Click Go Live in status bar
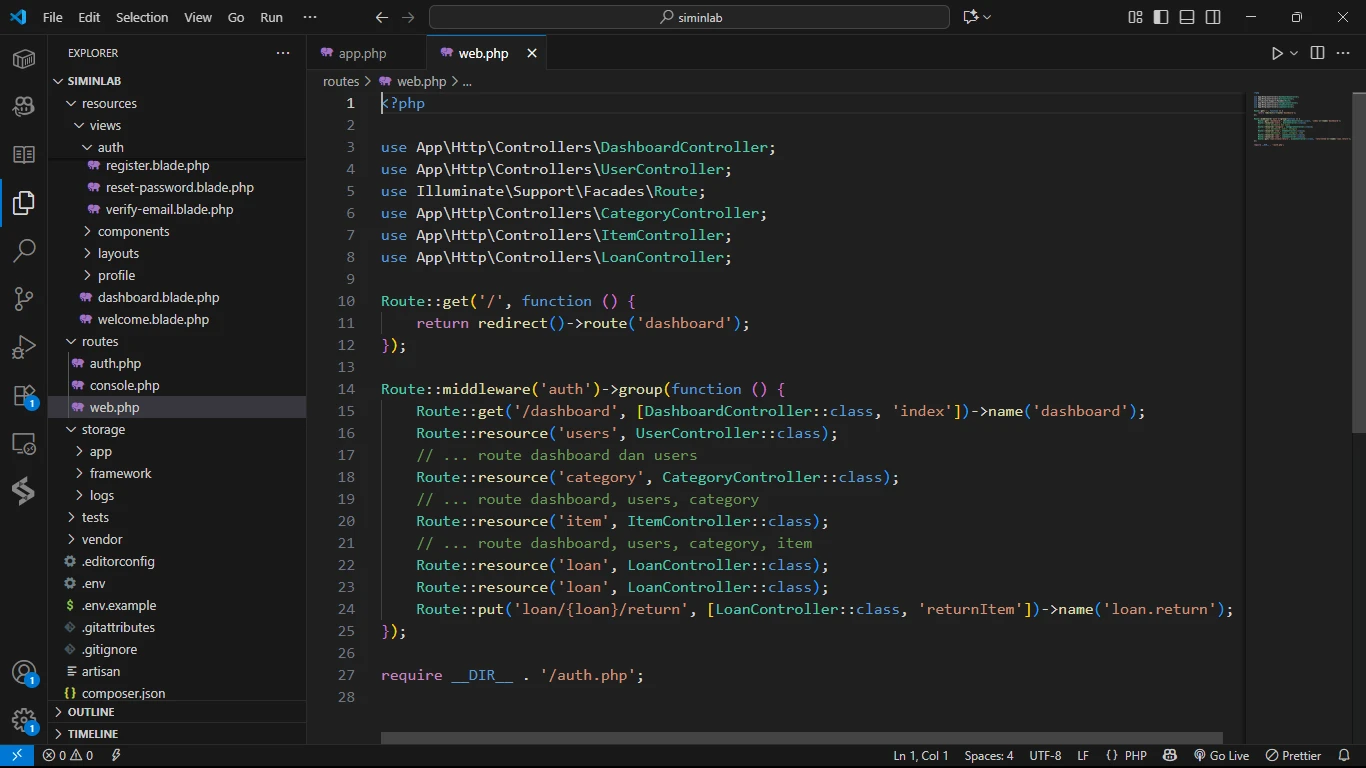The height and width of the screenshot is (768, 1366). pyautogui.click(x=1221, y=755)
